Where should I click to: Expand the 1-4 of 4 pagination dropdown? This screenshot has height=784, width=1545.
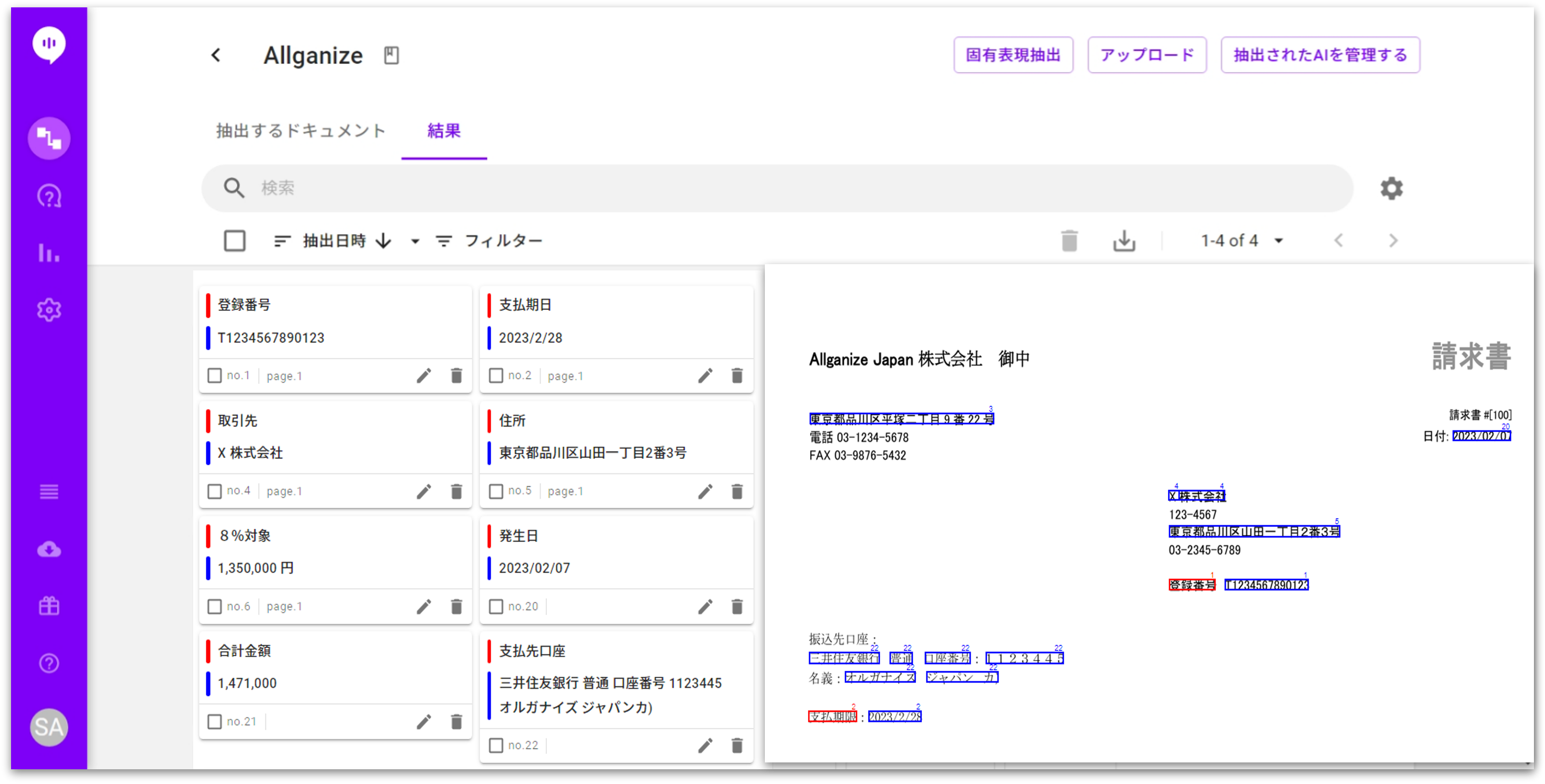tap(1278, 241)
